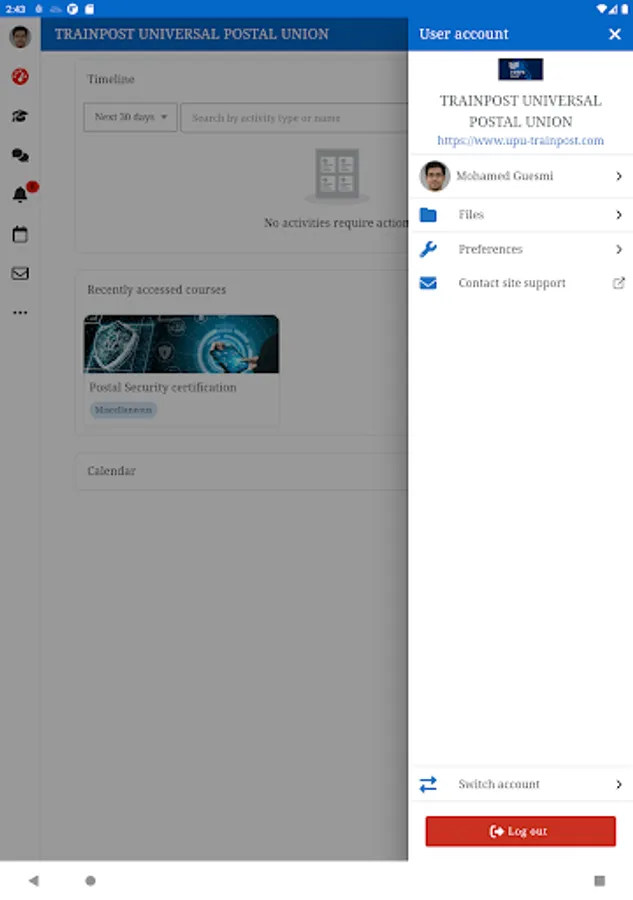Open the Postal Security certification course image
This screenshot has height=900, width=633.
coord(181,344)
